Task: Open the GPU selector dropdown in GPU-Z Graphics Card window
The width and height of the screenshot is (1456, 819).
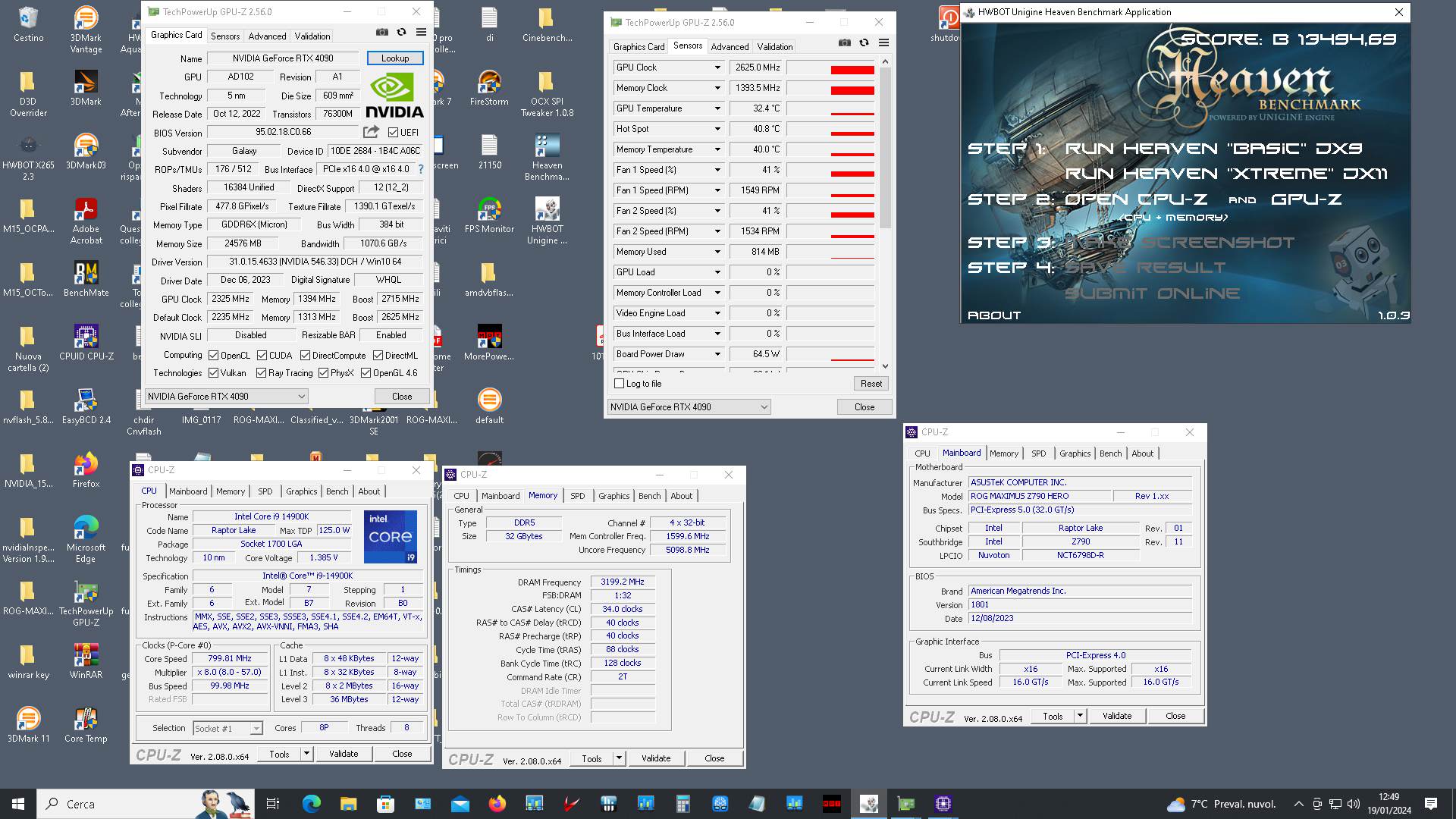Action: coord(227,396)
